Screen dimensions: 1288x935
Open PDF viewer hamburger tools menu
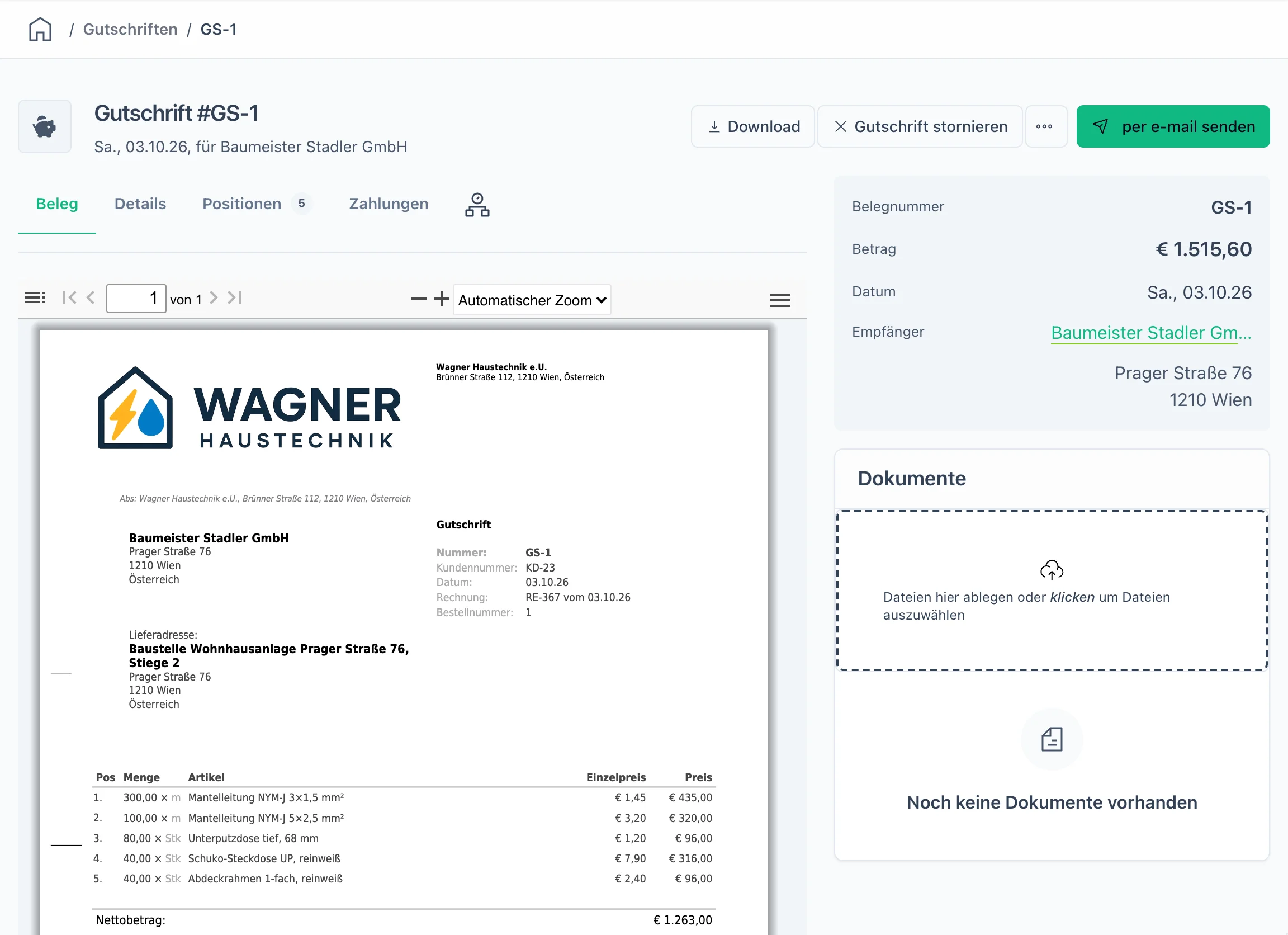coord(780,300)
